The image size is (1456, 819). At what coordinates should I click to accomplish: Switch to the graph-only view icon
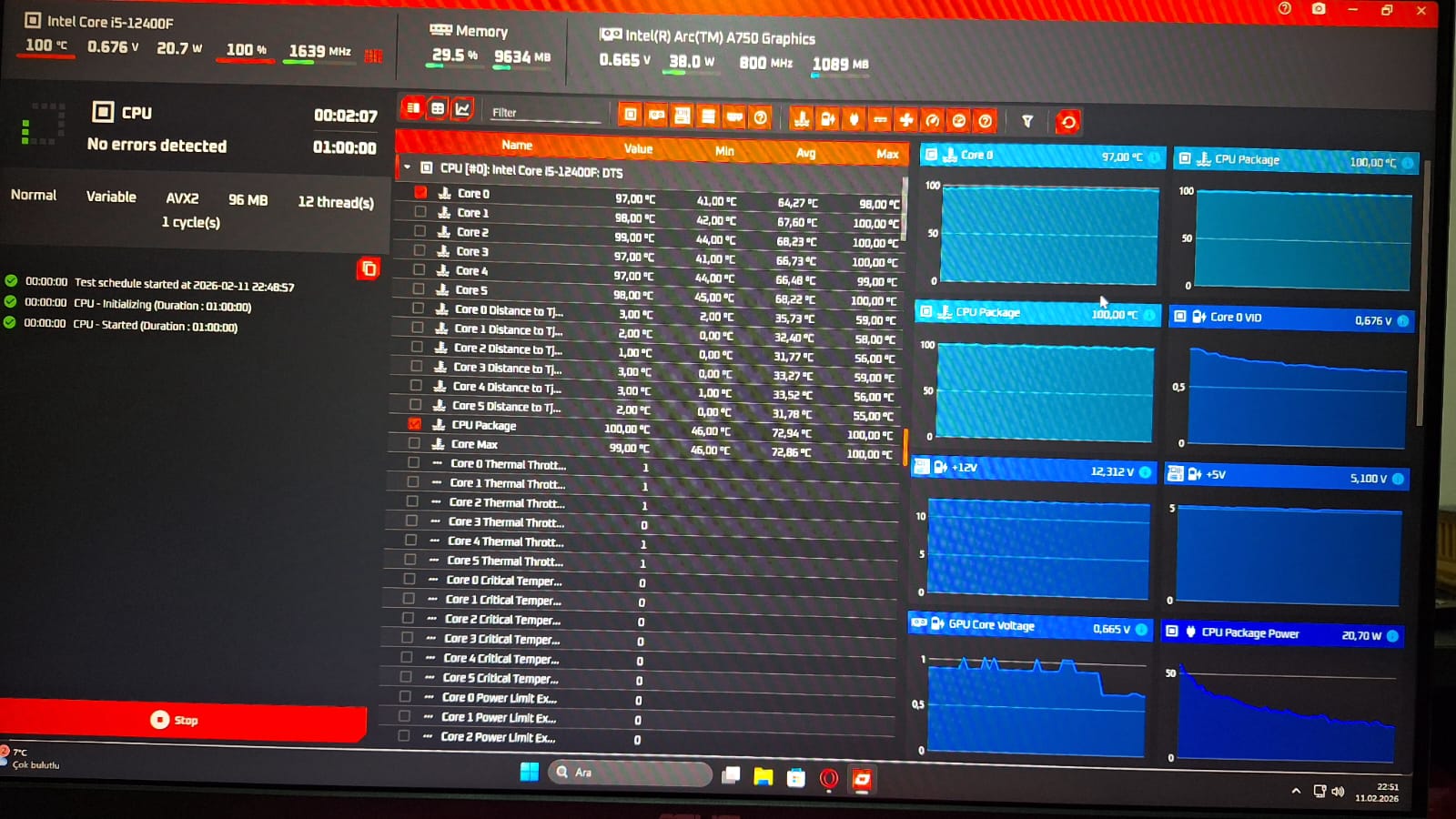pyautogui.click(x=462, y=109)
